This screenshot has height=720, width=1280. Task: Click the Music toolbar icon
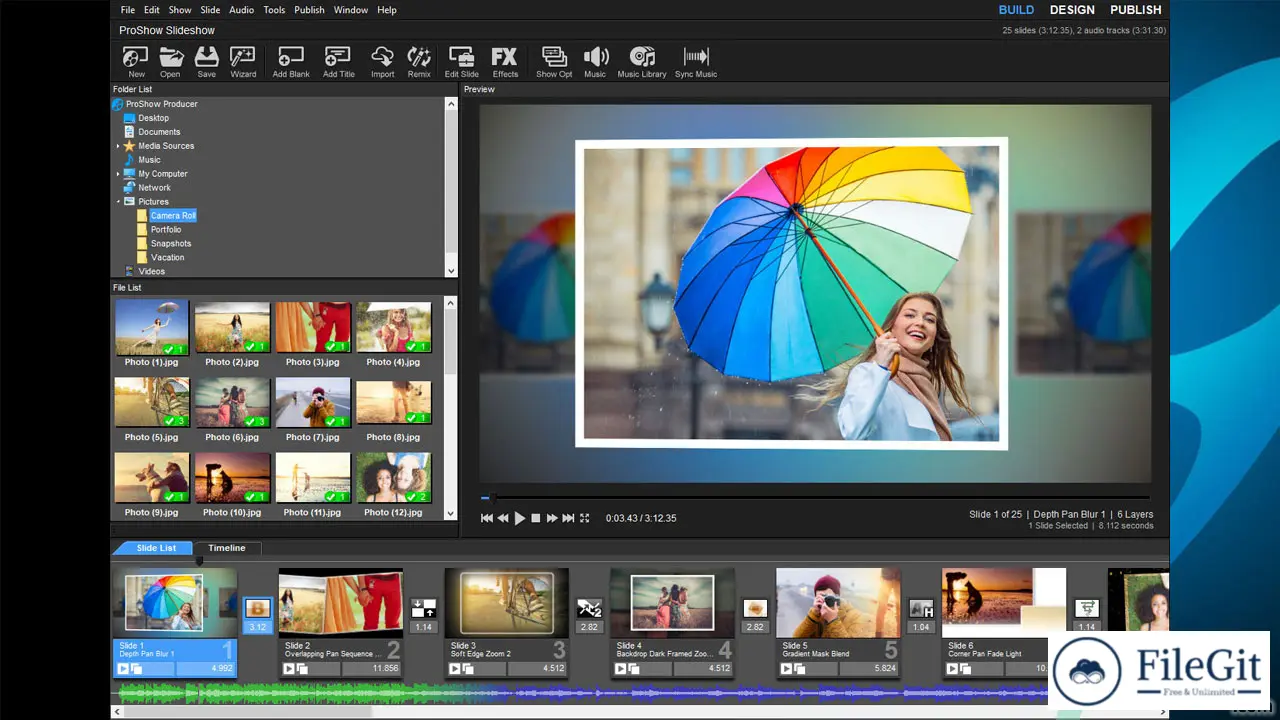pos(595,61)
